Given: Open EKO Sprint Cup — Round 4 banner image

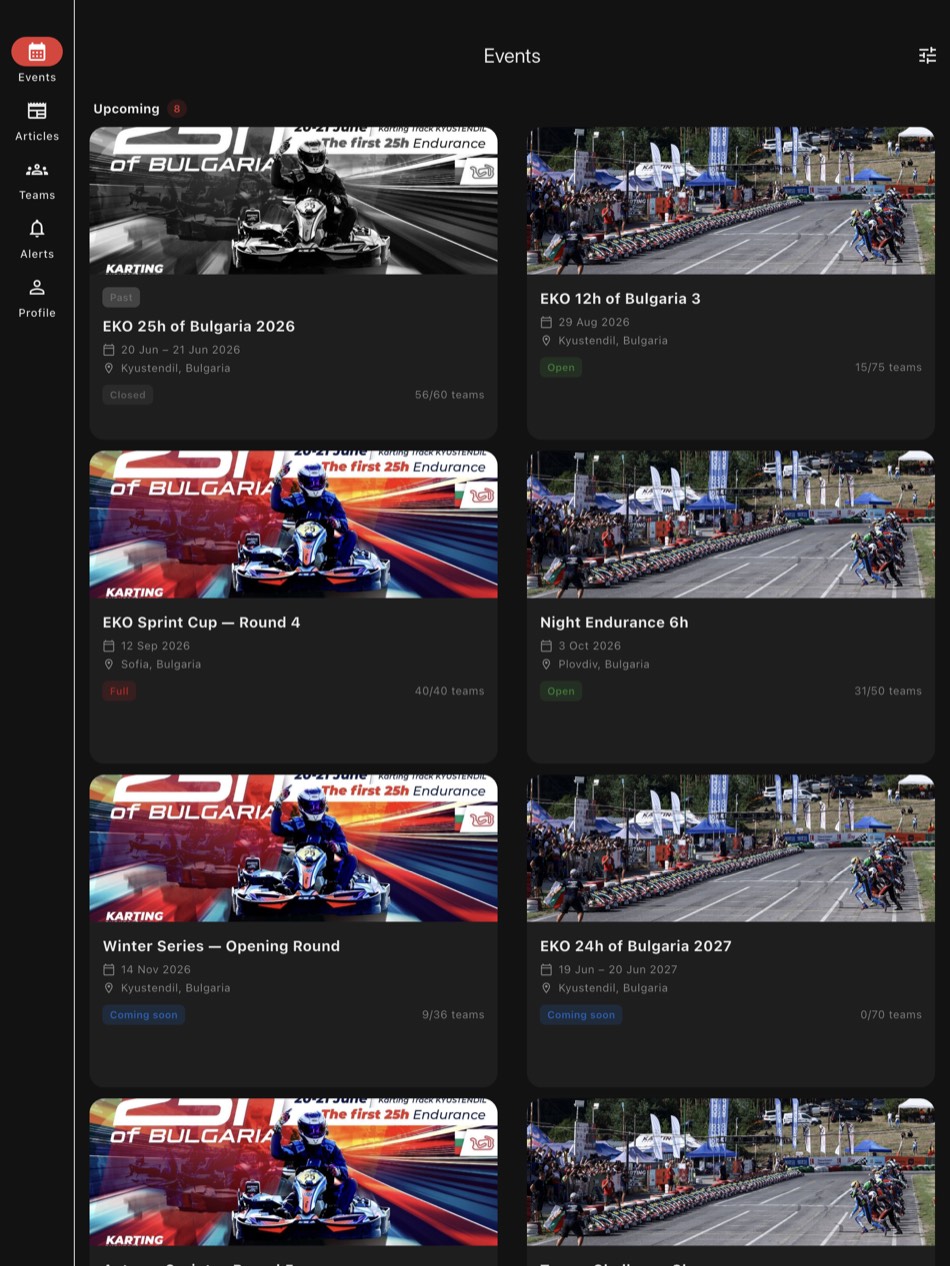Looking at the screenshot, I should coord(293,524).
